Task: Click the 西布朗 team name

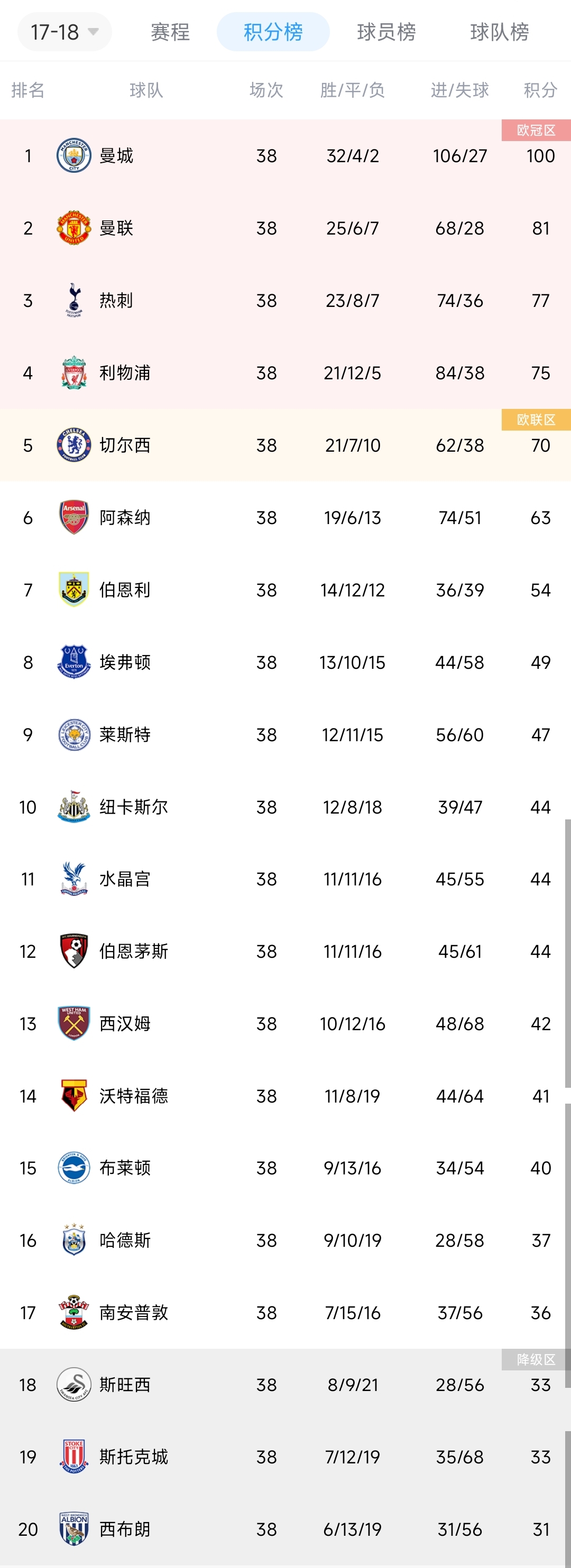Action: point(125,1529)
